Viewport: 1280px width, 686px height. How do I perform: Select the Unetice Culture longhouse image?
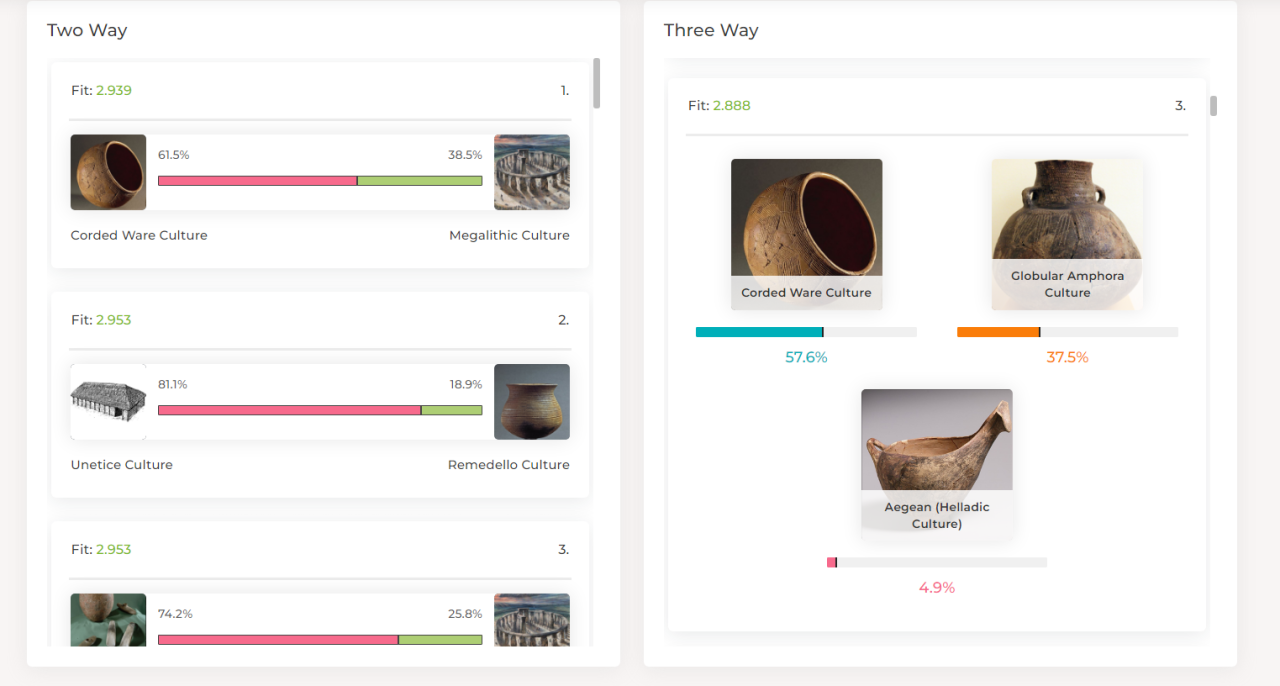click(x=108, y=402)
